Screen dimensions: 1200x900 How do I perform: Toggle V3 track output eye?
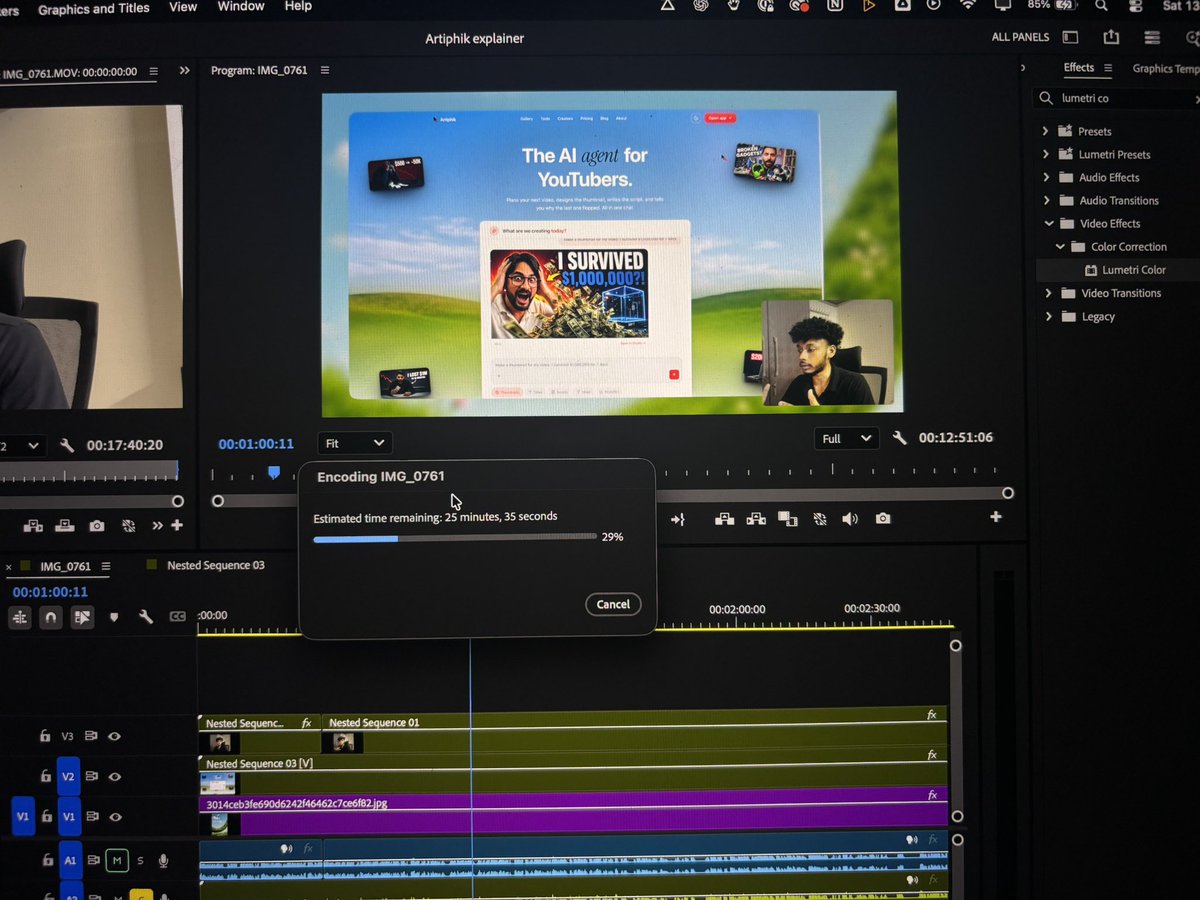(114, 736)
